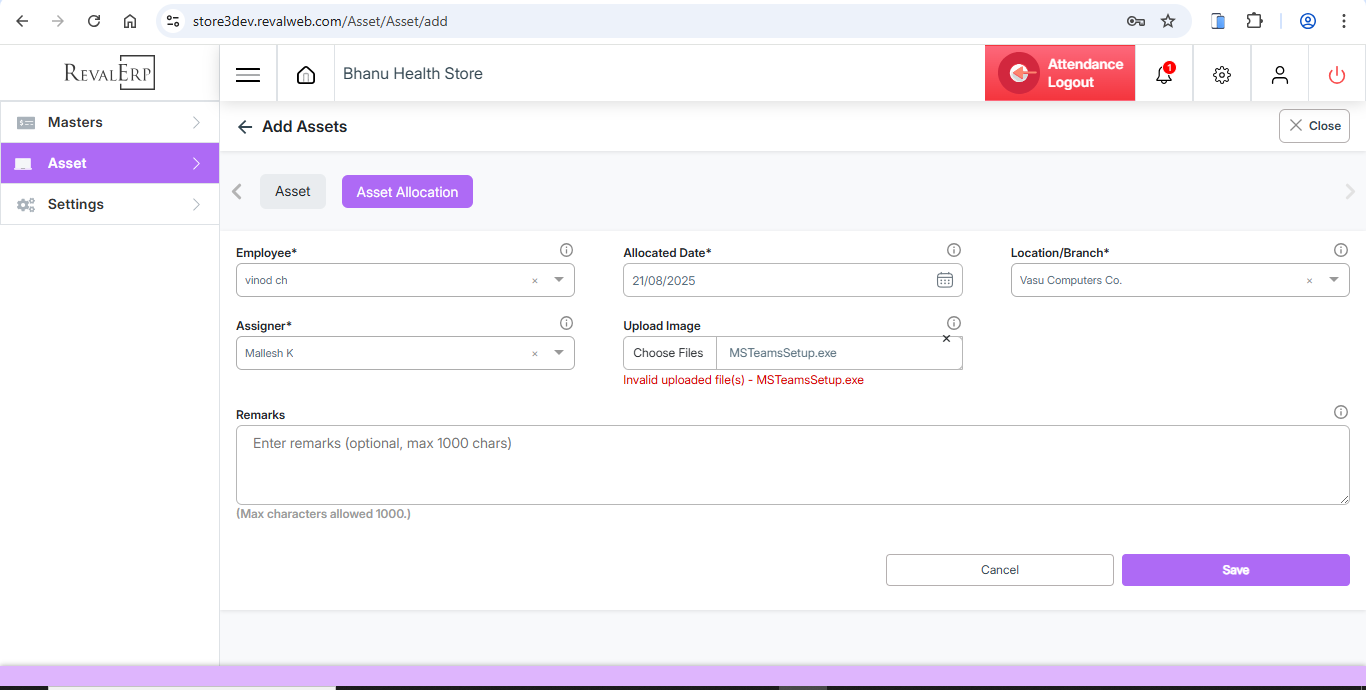
Task: Open the settings gear in header
Action: [x=1221, y=75]
